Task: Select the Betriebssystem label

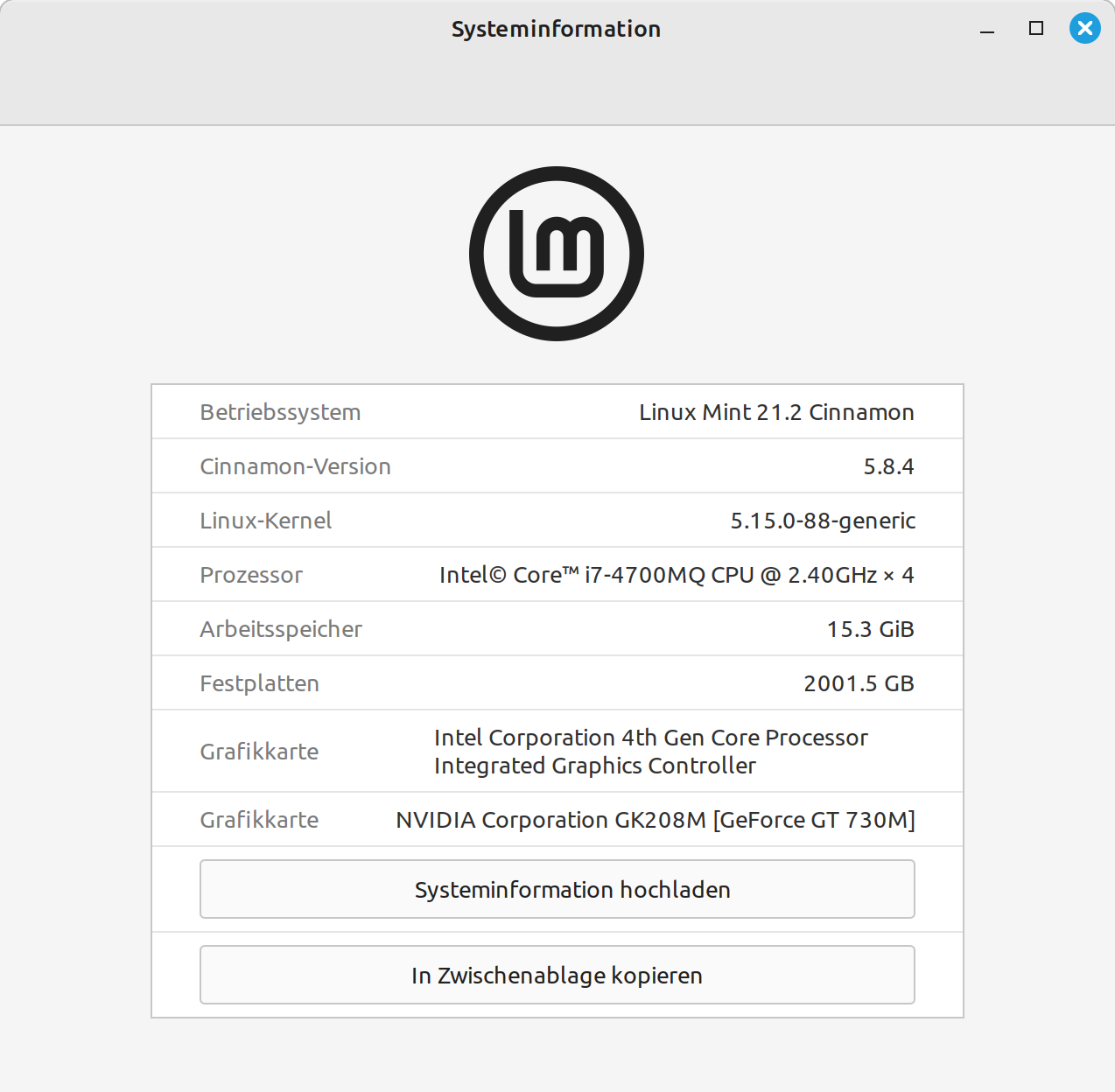Action: pyautogui.click(x=280, y=412)
